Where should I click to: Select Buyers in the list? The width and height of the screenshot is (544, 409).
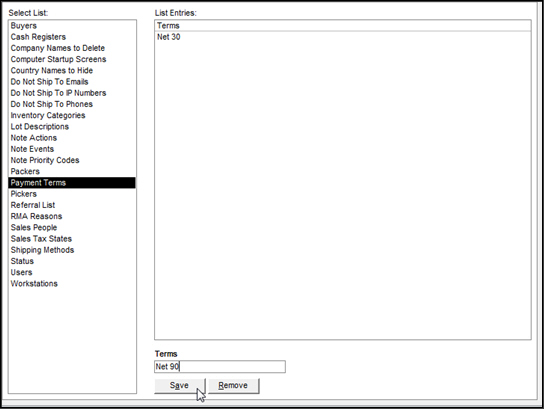coord(72,26)
